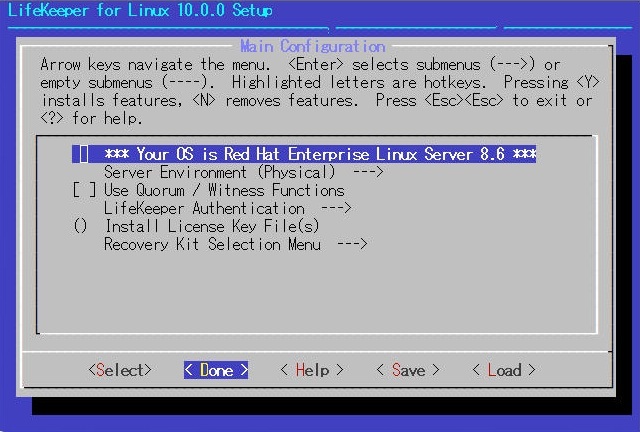
Task: Open the LifeKeeper Authentication submenu
Action: pyautogui.click(x=204, y=209)
